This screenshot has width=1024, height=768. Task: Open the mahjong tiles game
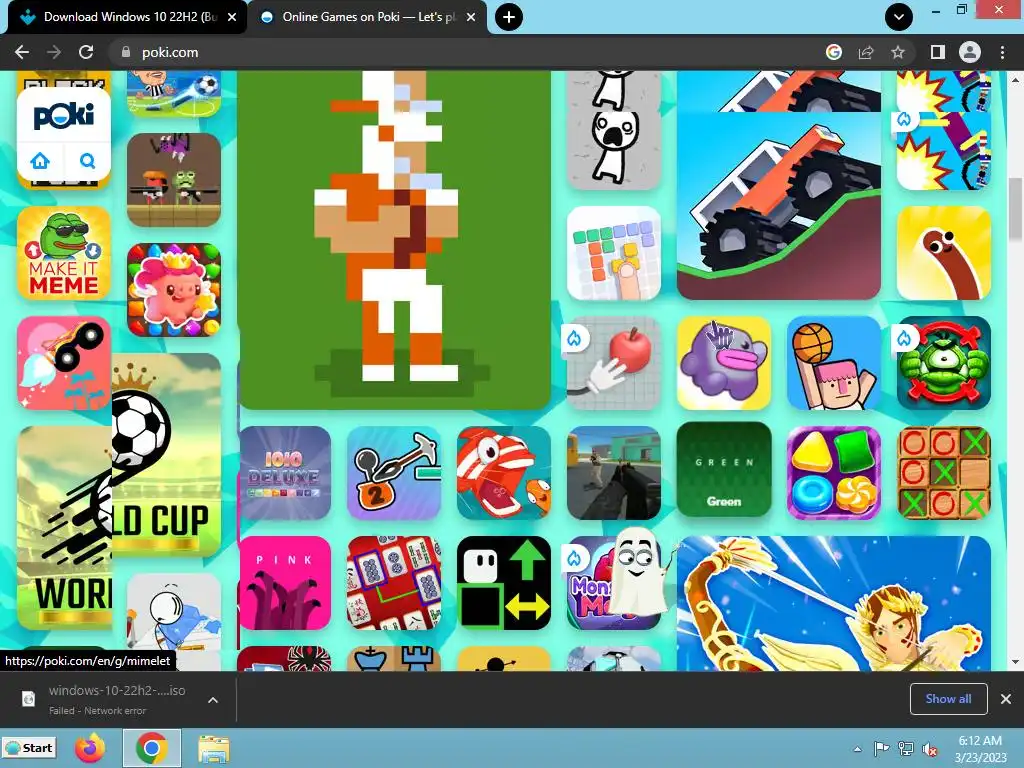click(x=394, y=583)
